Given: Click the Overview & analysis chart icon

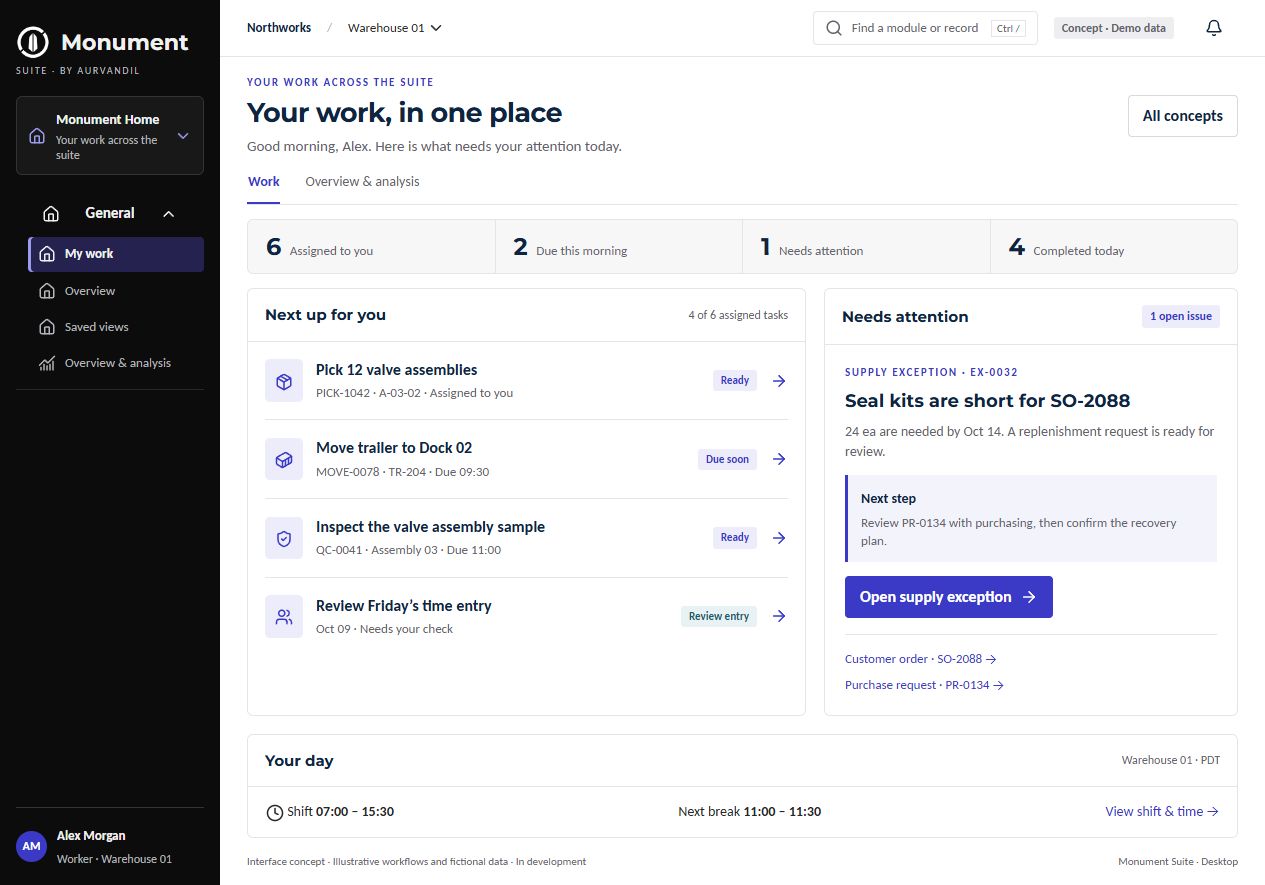Looking at the screenshot, I should [46, 363].
